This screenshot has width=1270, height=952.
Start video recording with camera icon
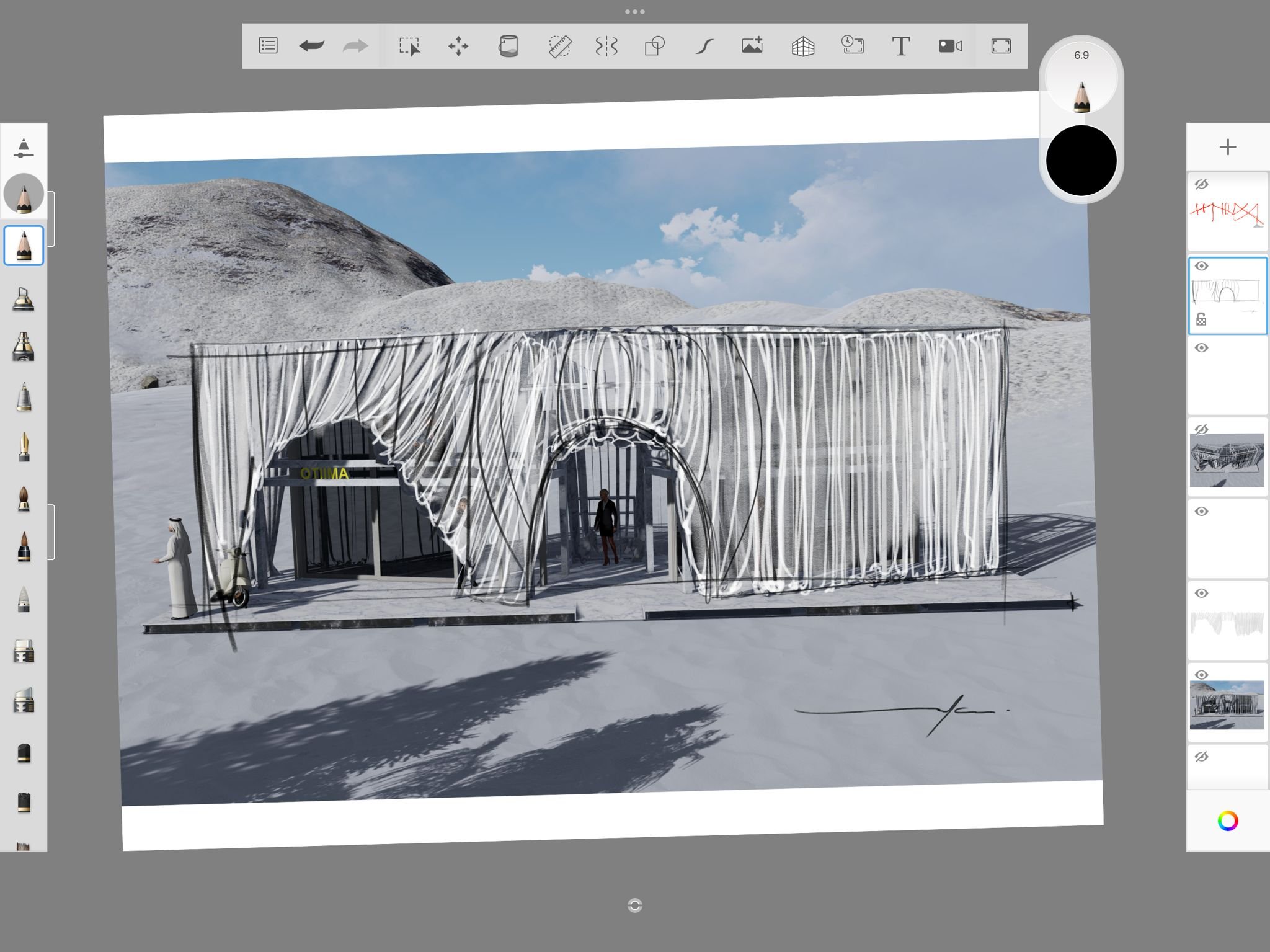coord(950,46)
